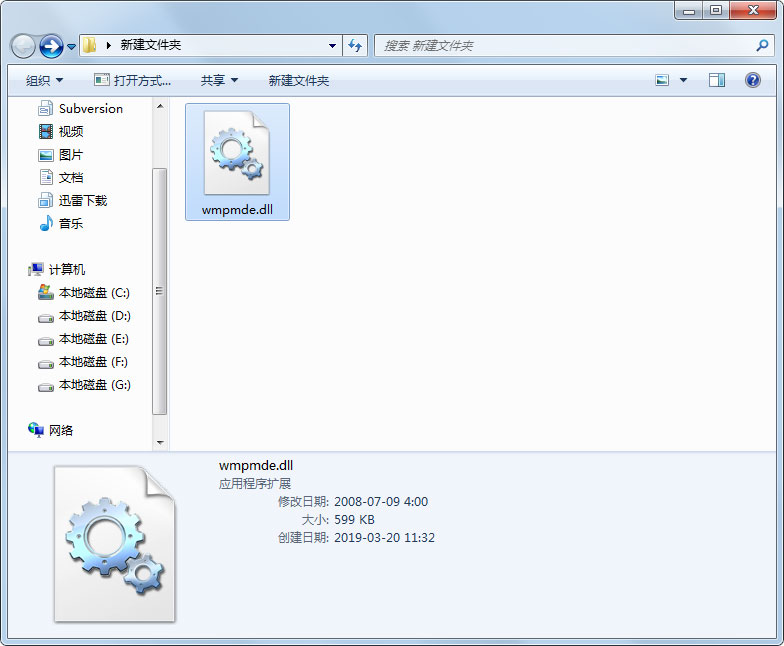
Task: Open 本地磁盘 (G:)
Action: point(94,384)
